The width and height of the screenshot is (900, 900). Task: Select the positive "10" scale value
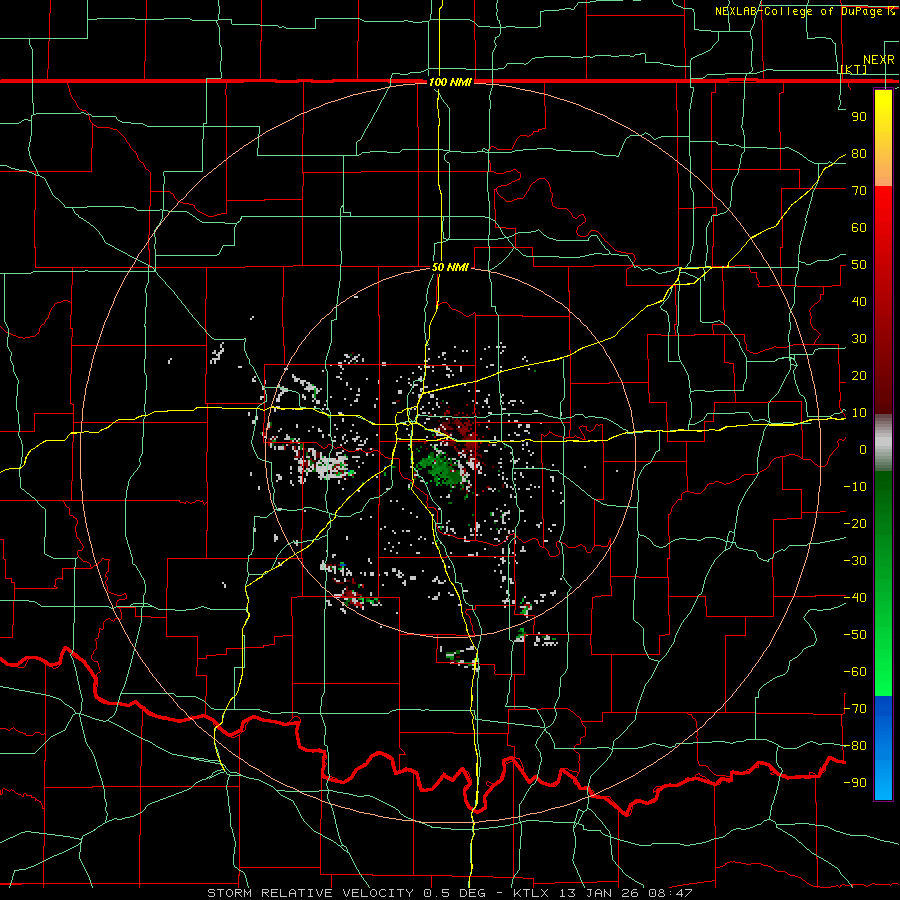(859, 413)
